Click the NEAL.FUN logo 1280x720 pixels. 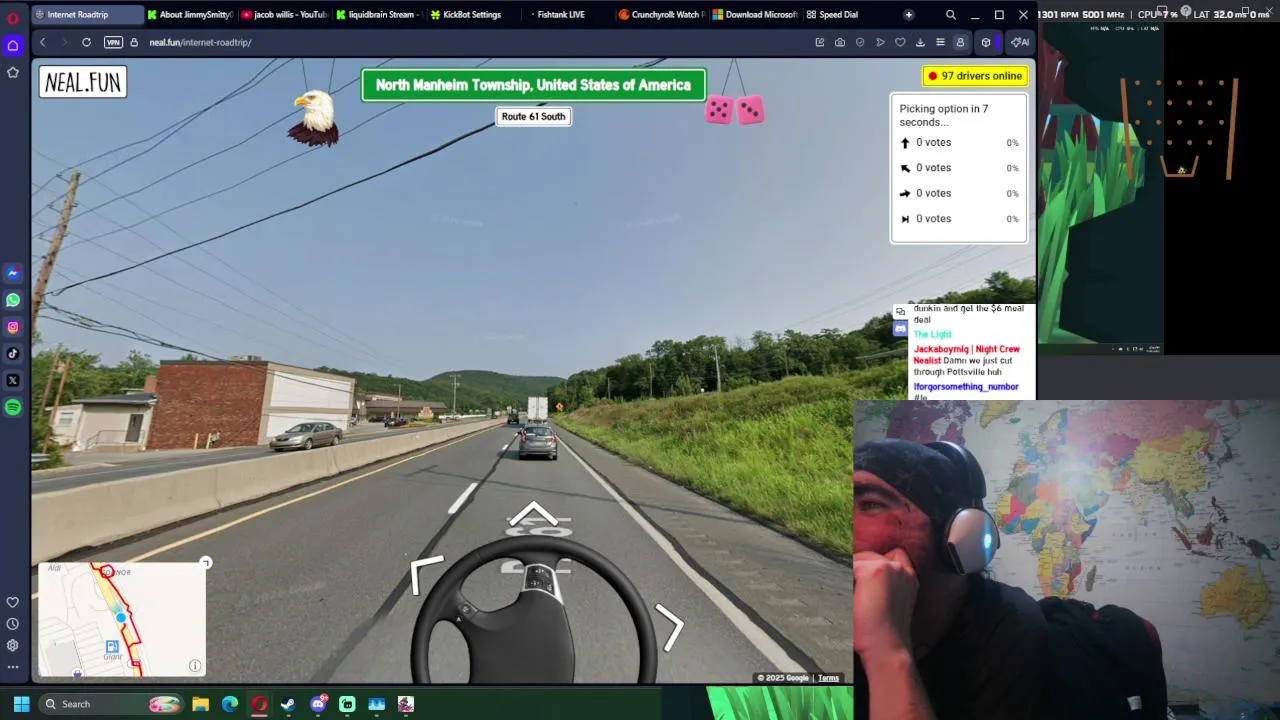click(x=83, y=82)
